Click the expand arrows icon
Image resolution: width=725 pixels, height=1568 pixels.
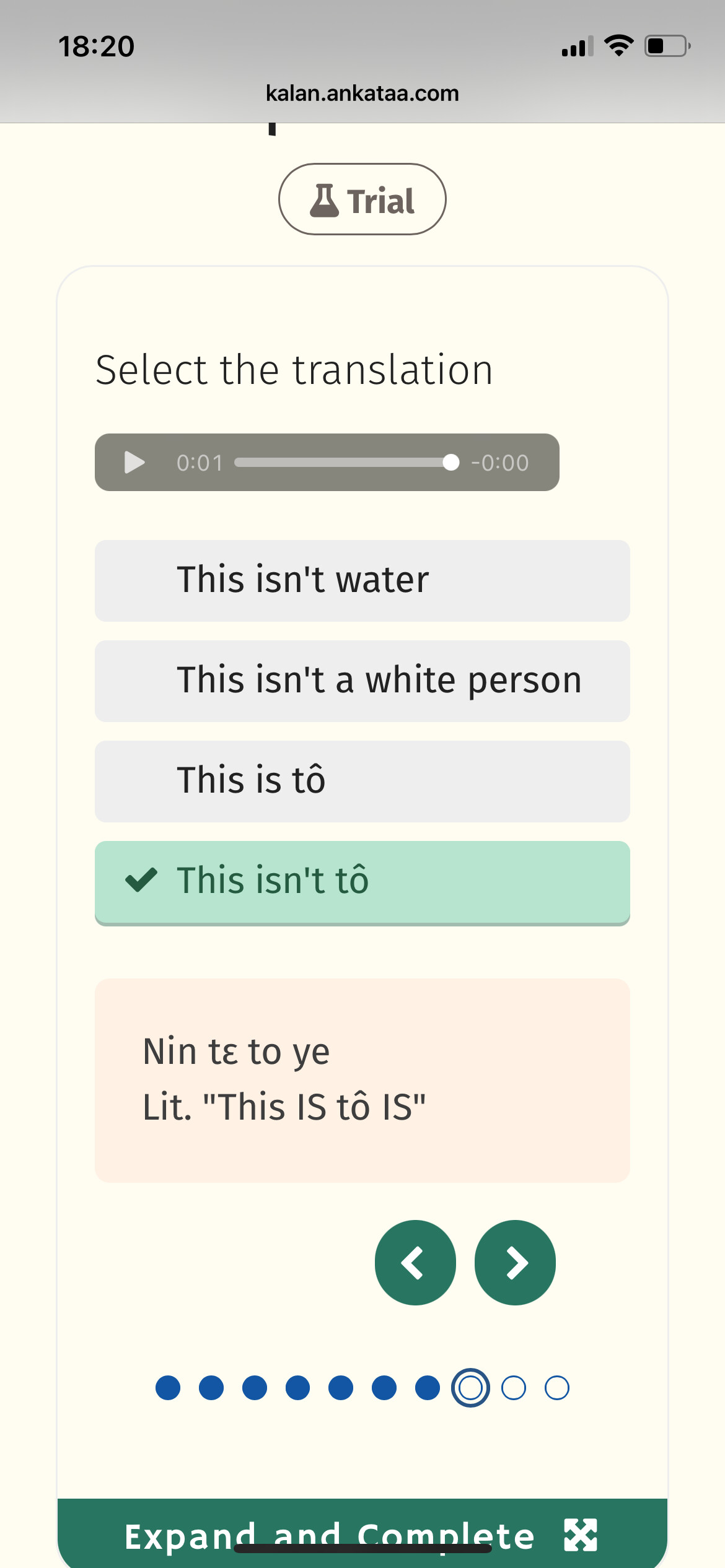coord(581,1535)
